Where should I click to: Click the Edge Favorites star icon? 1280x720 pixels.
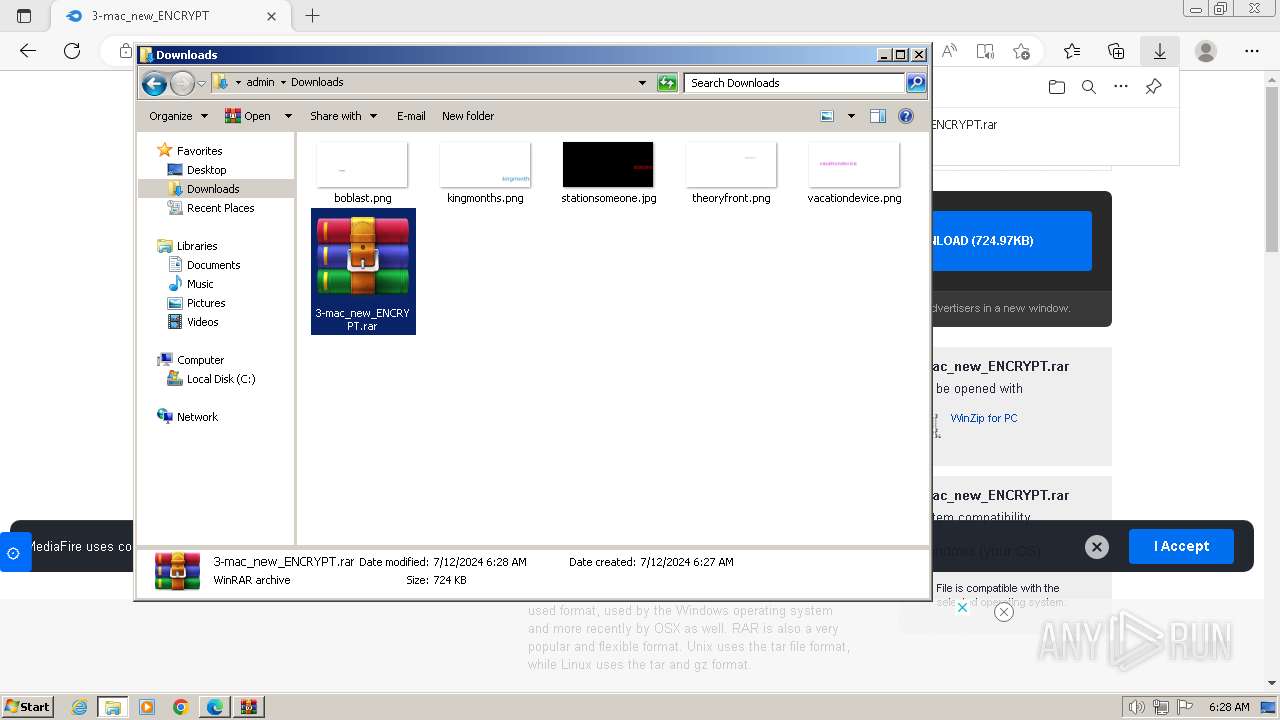coord(1072,51)
